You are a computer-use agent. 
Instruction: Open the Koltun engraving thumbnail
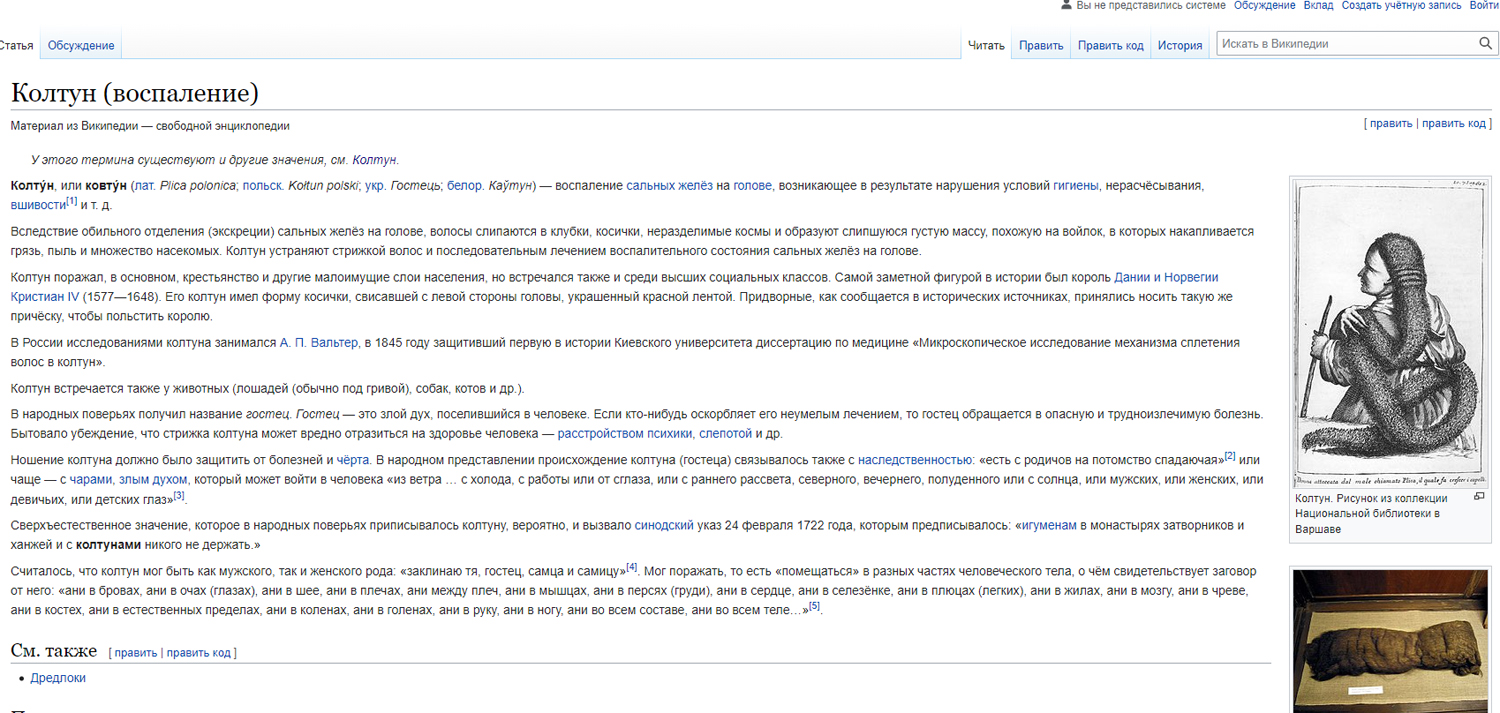tap(1389, 333)
